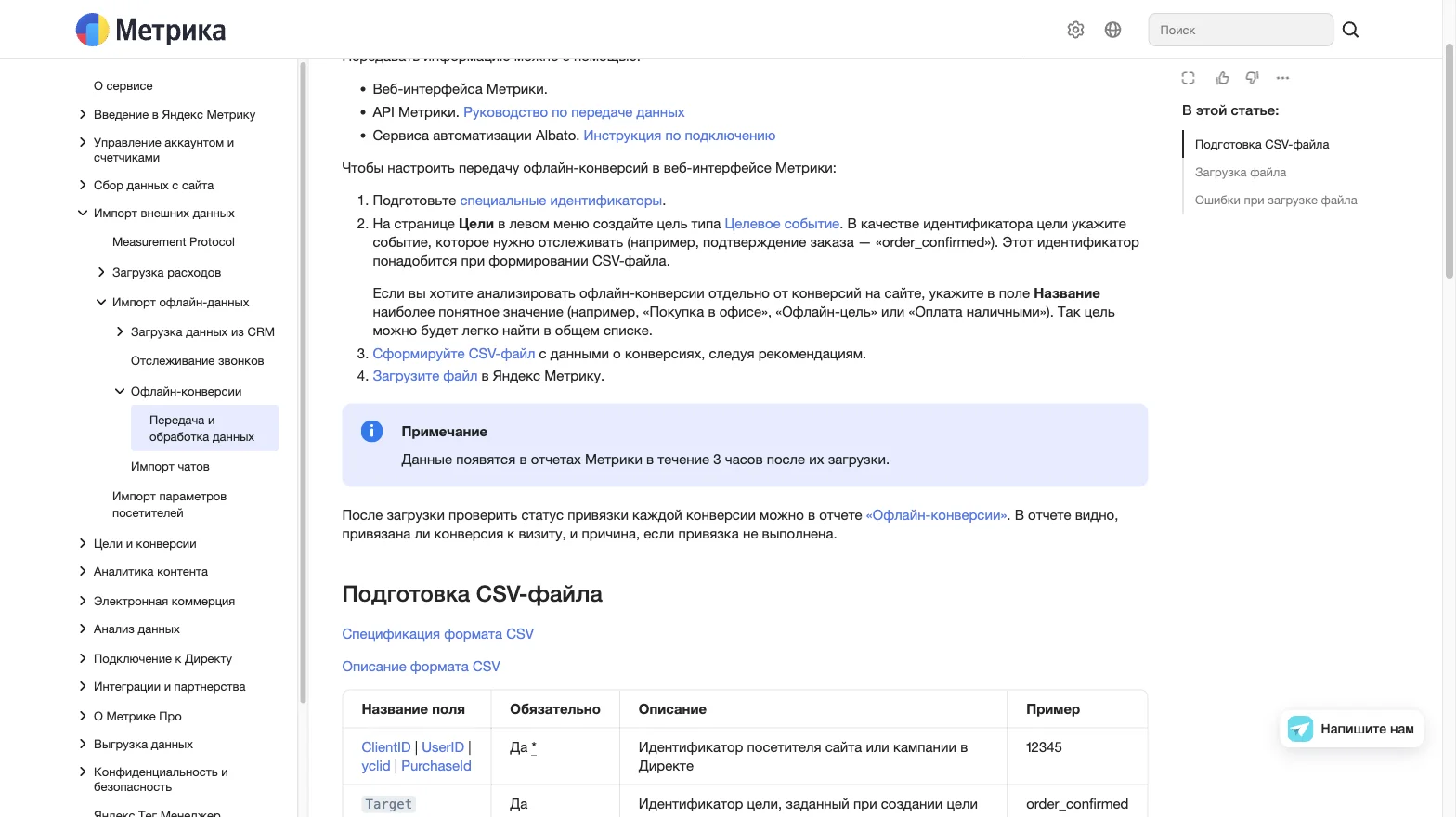
Task: Select Импорт чатов in sidebar
Action: coord(170,466)
